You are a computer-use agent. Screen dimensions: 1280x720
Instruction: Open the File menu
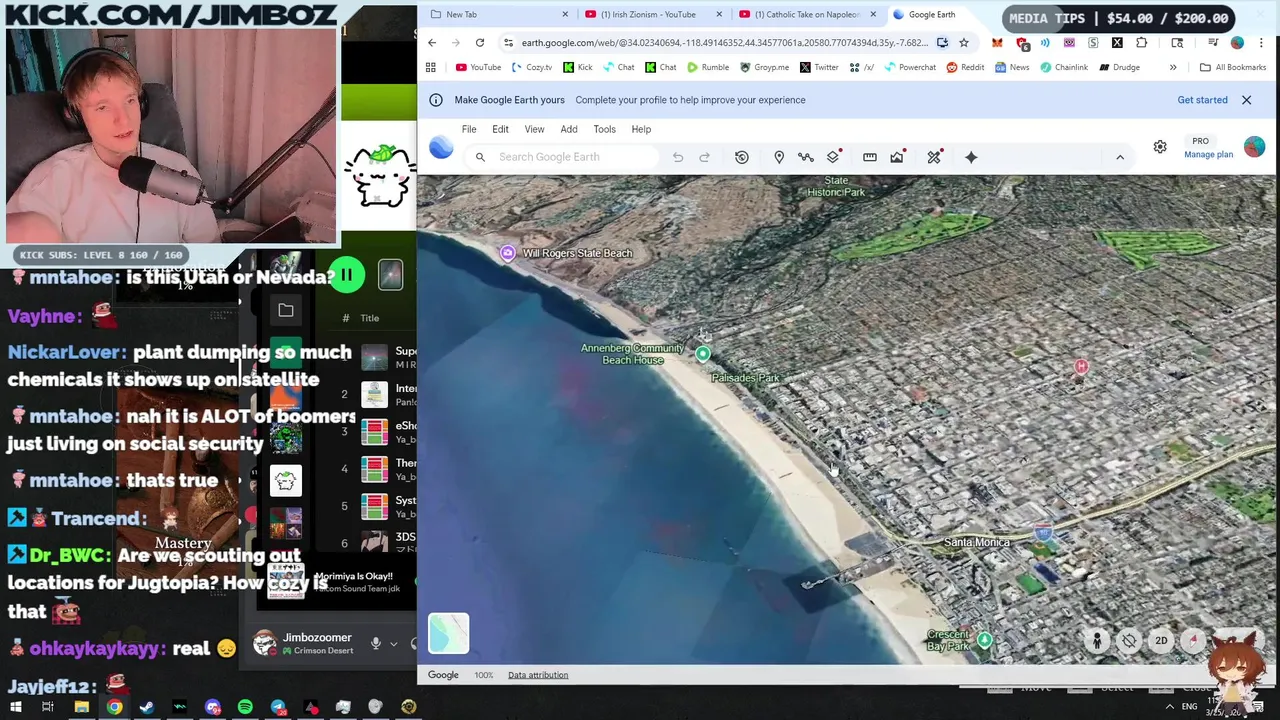pyautogui.click(x=469, y=129)
